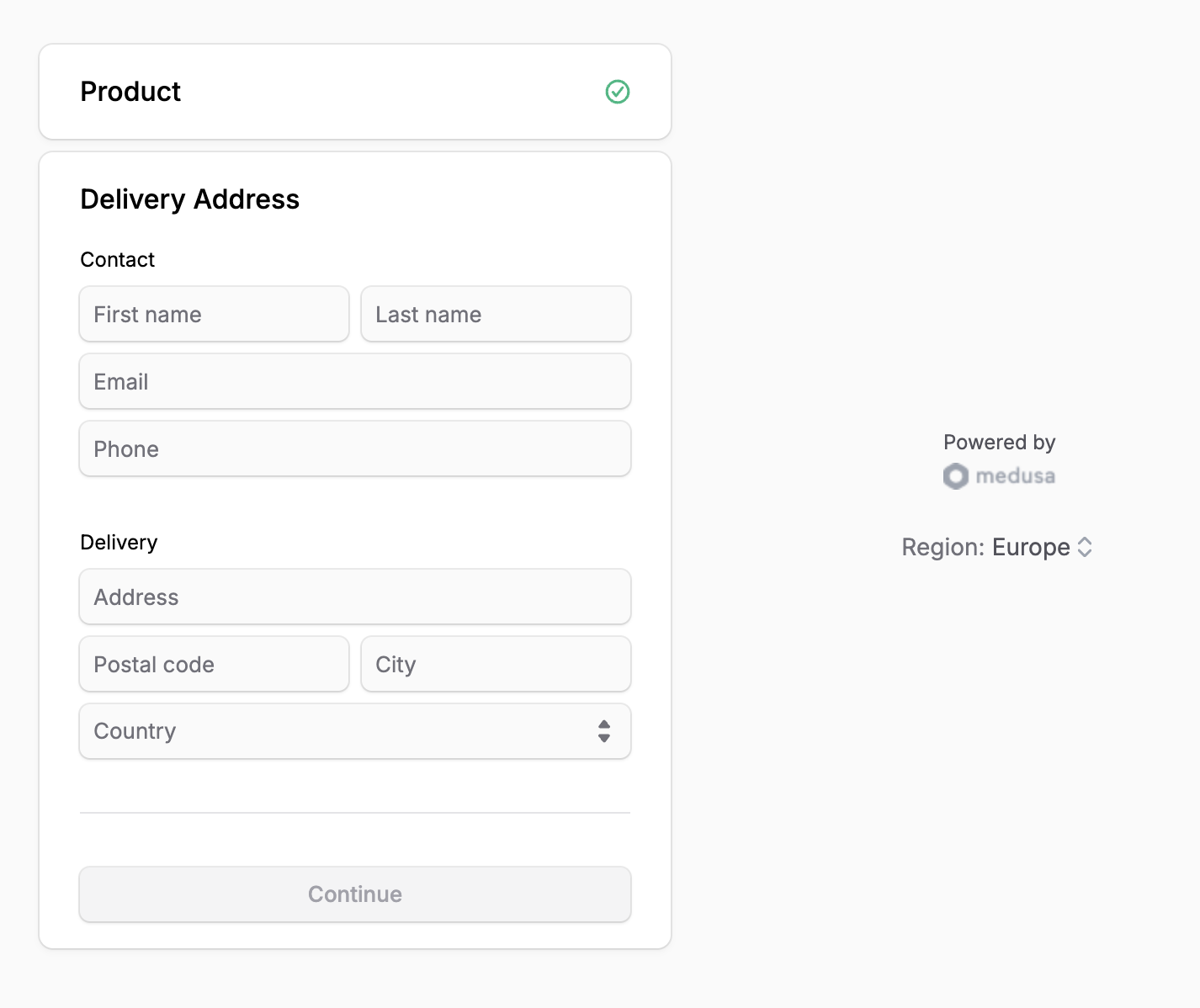Screen dimensions: 1200x1008
Task: Open the Country dropdown
Action: [x=354, y=731]
